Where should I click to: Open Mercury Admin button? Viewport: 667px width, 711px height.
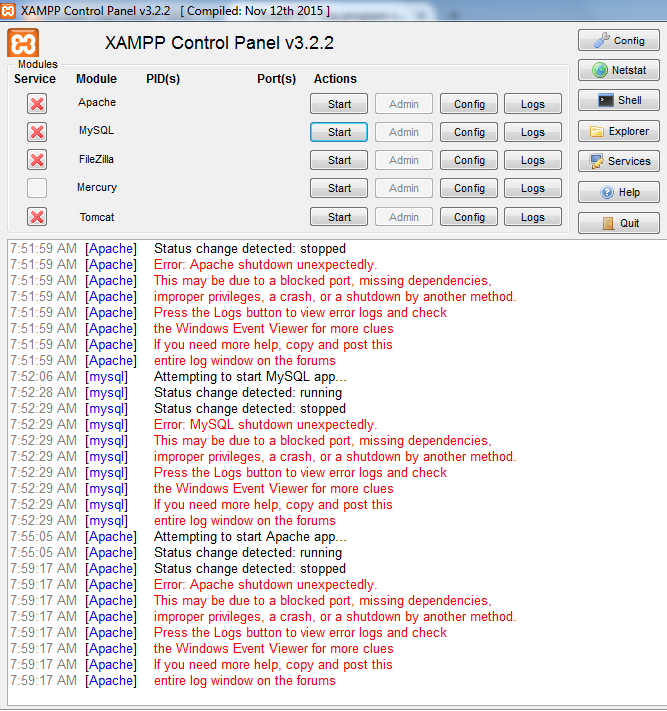tap(404, 188)
